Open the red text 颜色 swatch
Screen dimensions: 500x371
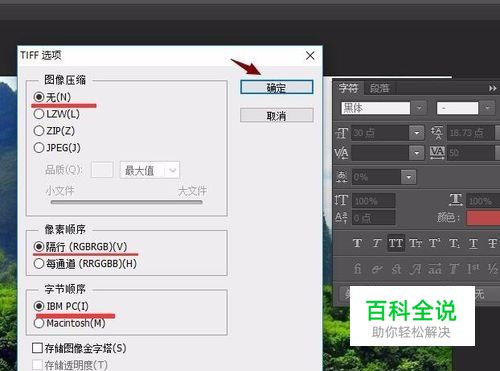[x=483, y=218]
